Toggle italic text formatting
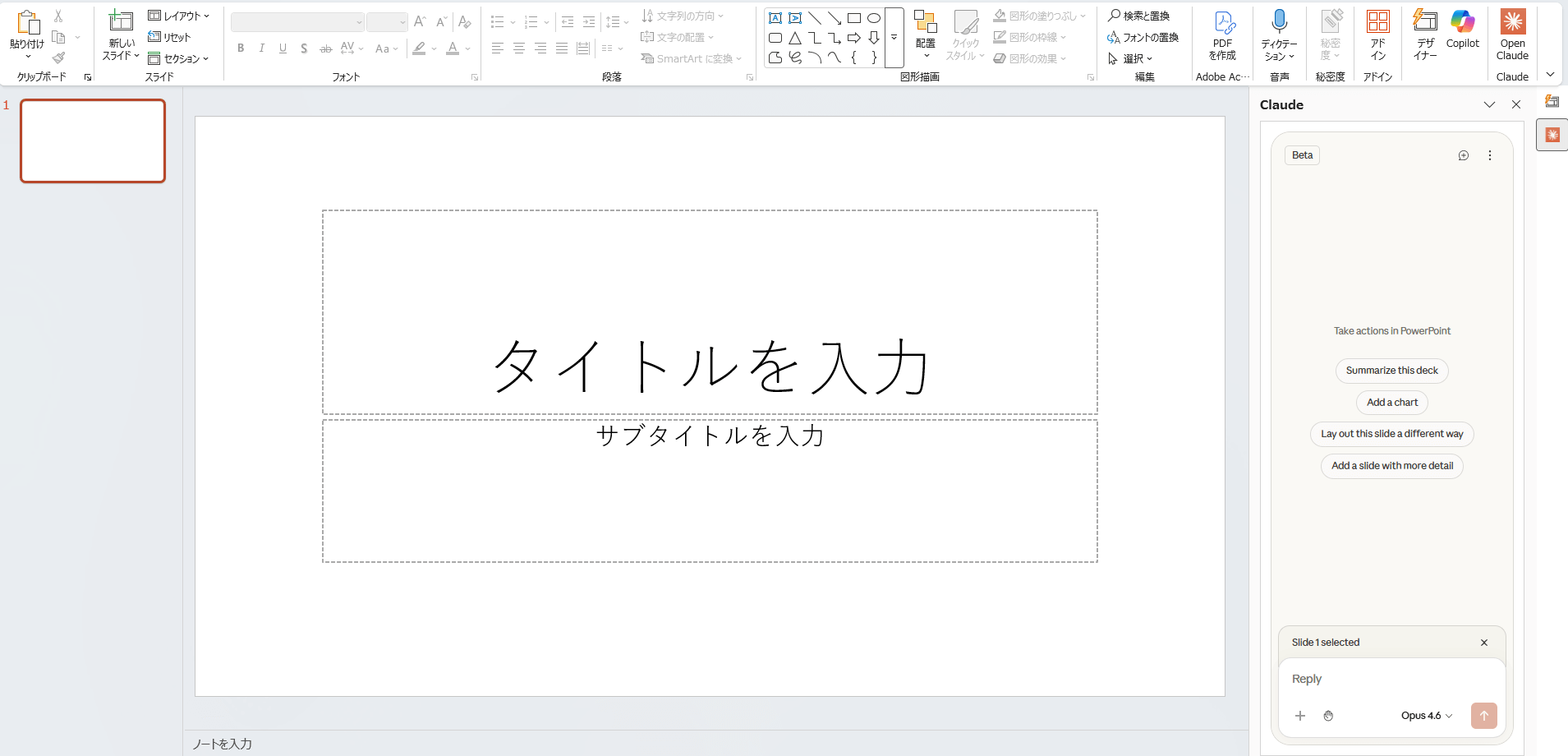Image resolution: width=1568 pixels, height=756 pixels. point(262,48)
